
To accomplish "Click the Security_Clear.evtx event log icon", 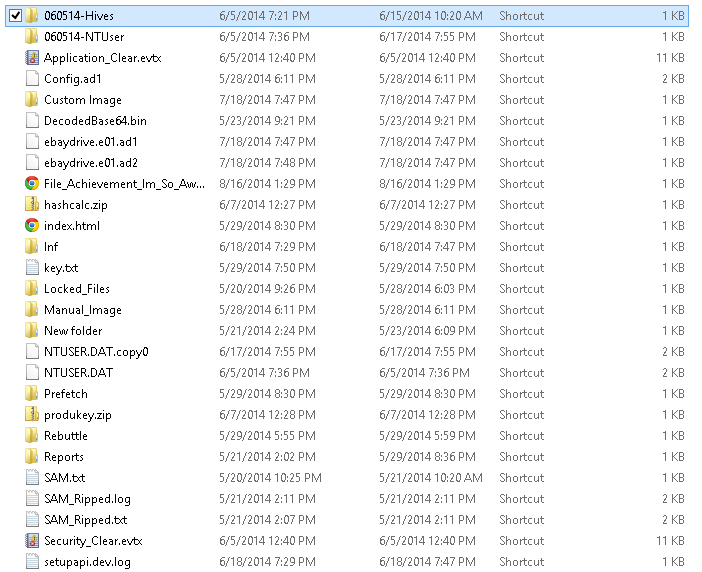I will 32,541.
